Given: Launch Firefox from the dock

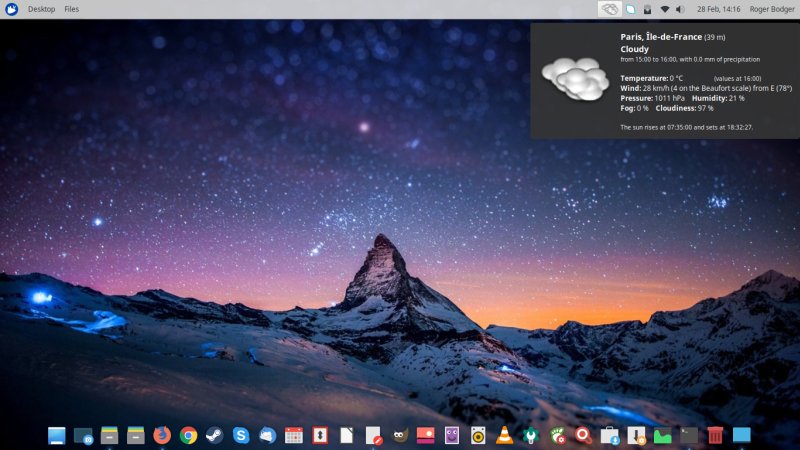Looking at the screenshot, I should (162, 435).
